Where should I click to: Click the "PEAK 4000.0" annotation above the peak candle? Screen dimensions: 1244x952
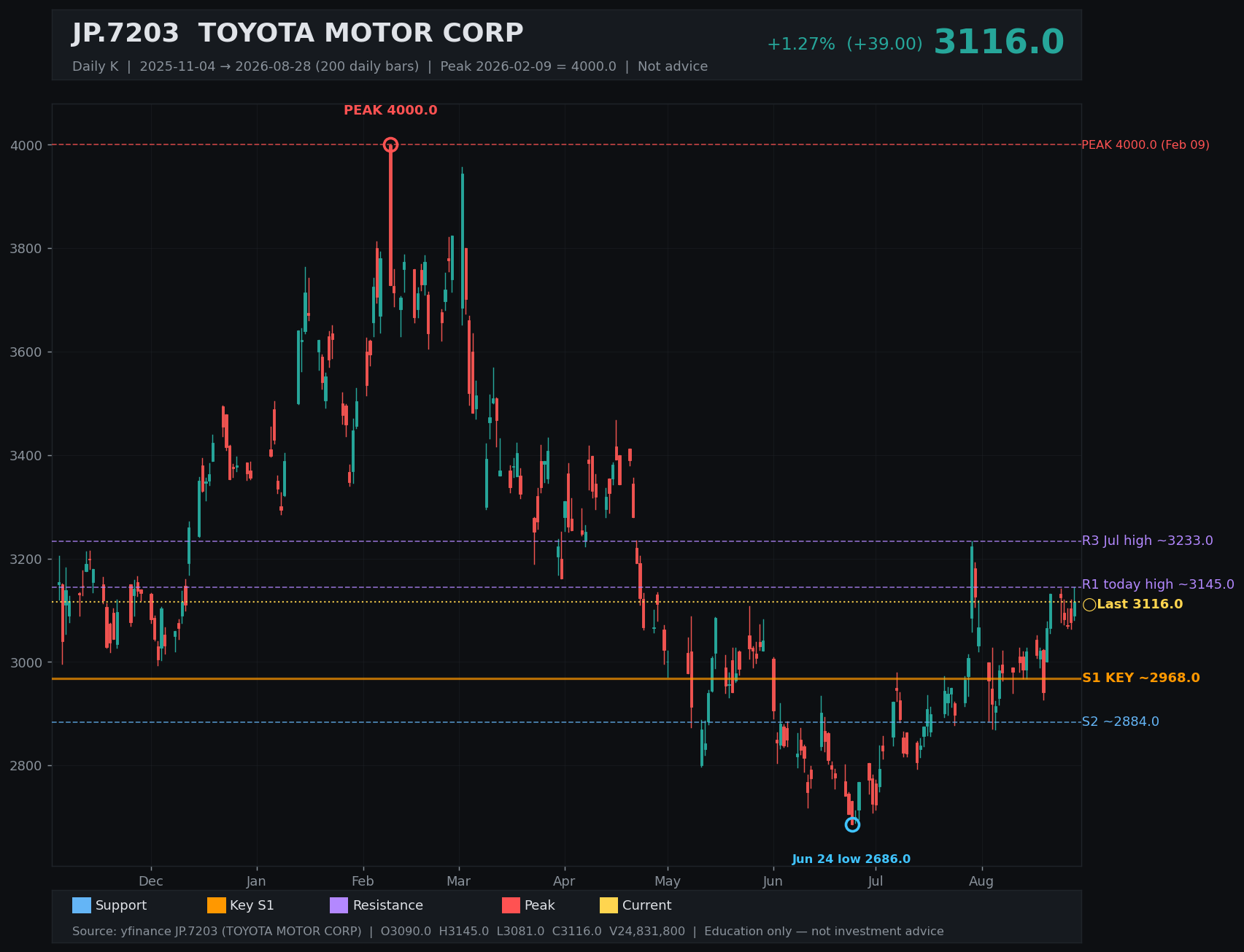pos(390,110)
